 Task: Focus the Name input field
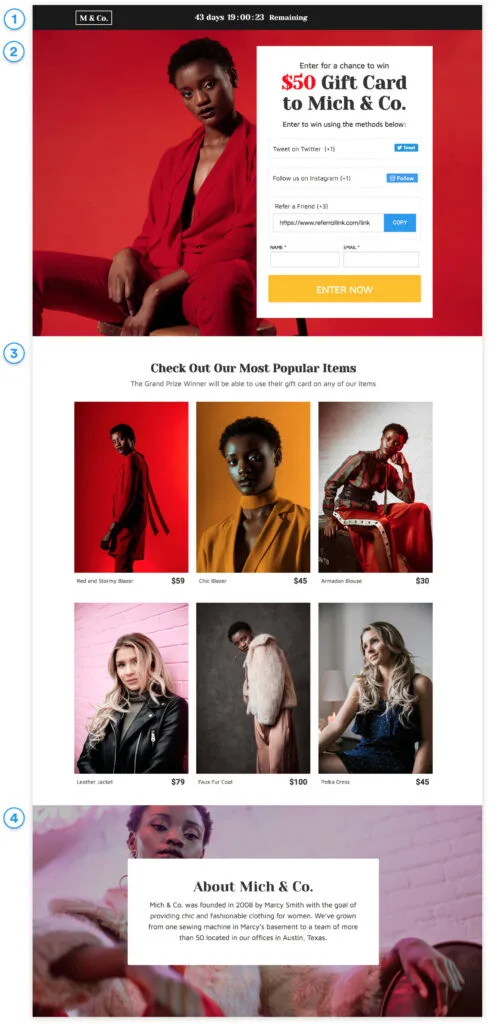click(x=305, y=259)
